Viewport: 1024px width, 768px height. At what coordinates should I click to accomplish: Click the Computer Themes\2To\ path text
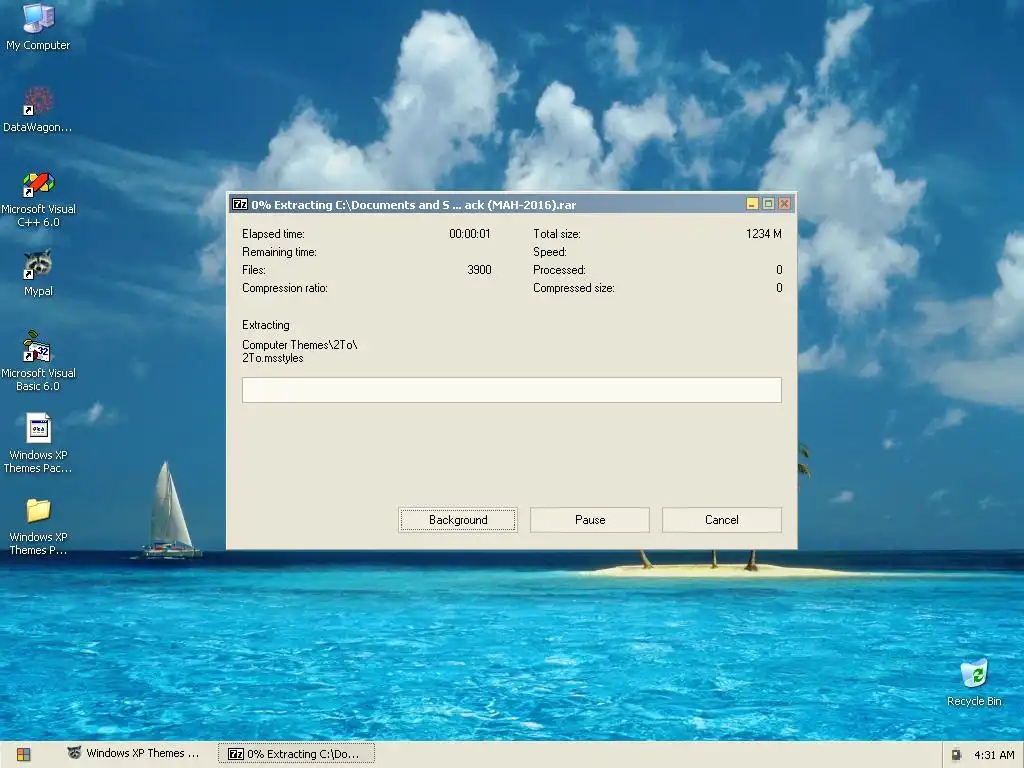300,345
